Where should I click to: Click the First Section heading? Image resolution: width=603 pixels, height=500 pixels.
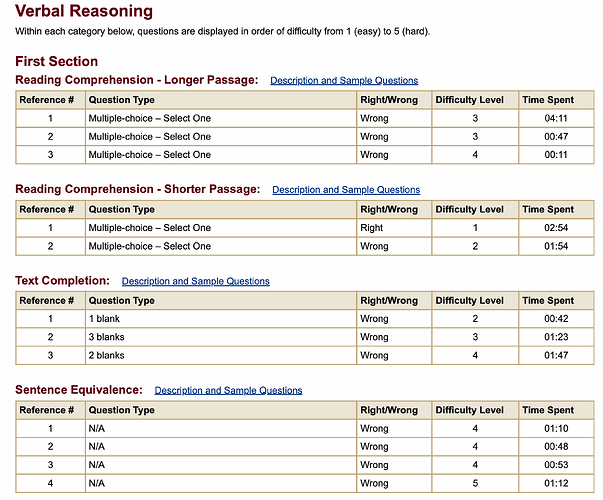[56, 62]
